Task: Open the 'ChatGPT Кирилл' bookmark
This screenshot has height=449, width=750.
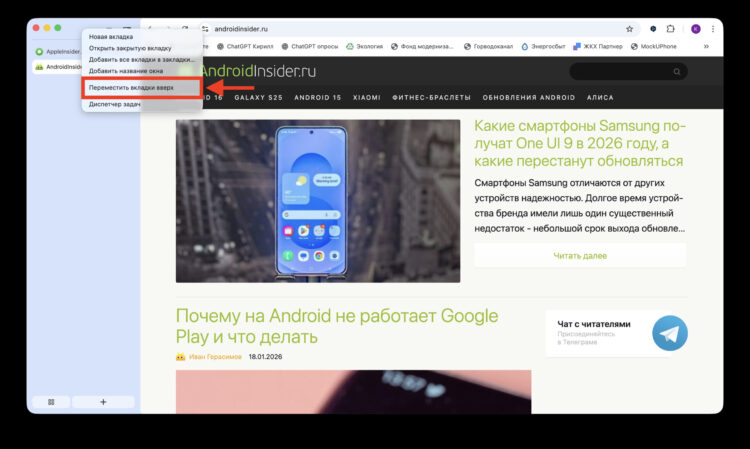Action: 245,46
